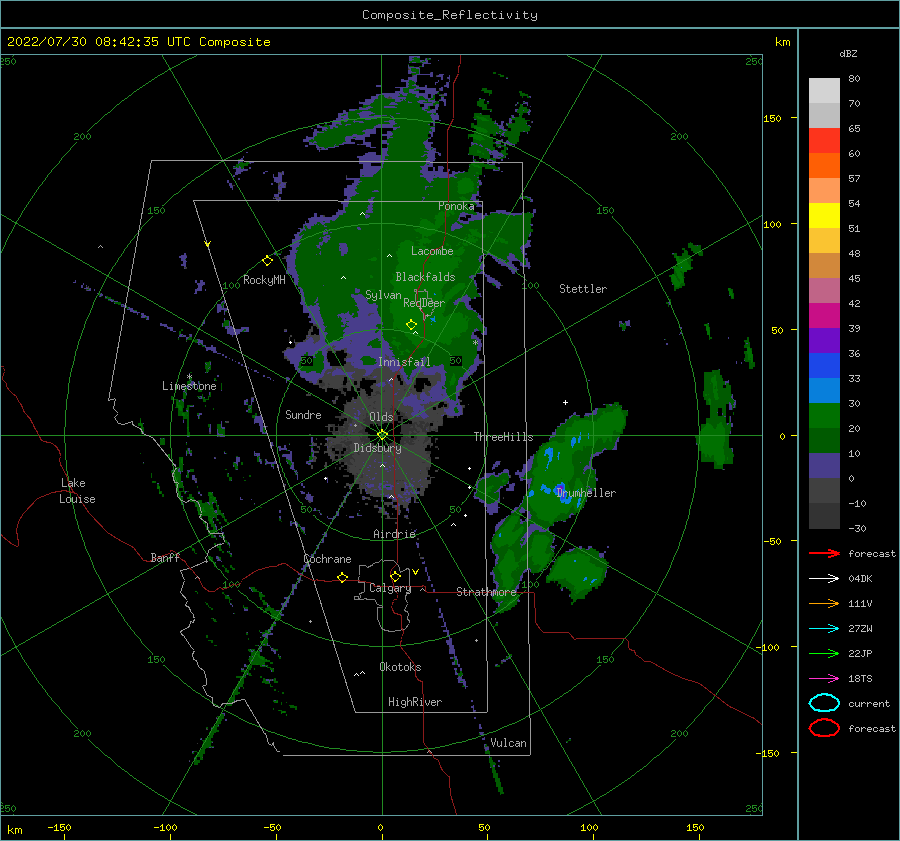Image resolution: width=900 pixels, height=841 pixels.
Task: Select the HighRiver label
Action: [x=415, y=702]
